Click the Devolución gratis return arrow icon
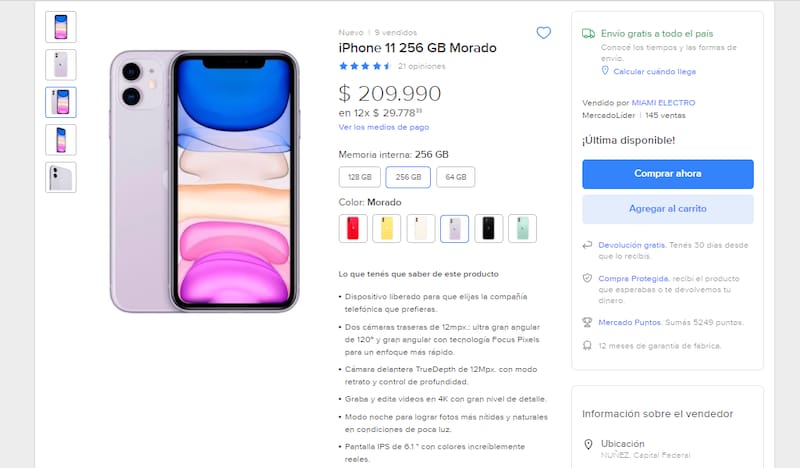Viewport: 800px width, 468px height. (x=588, y=245)
